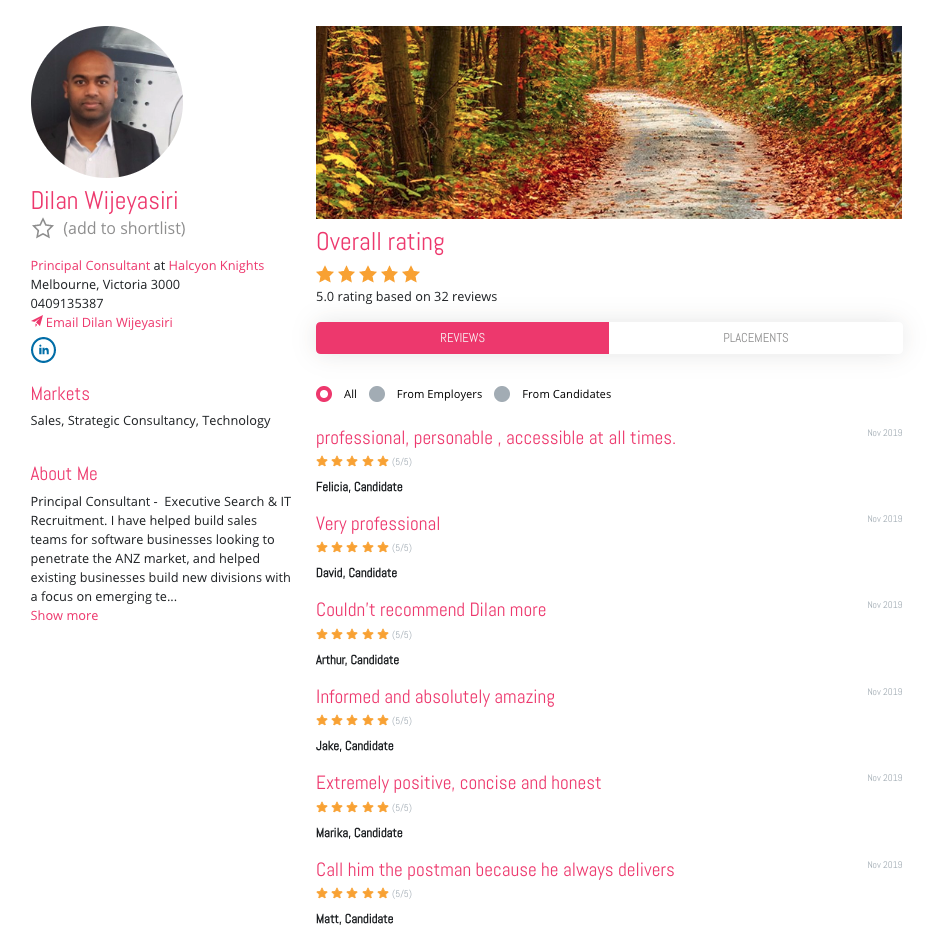Click the Principal Consultant link

coord(90,266)
